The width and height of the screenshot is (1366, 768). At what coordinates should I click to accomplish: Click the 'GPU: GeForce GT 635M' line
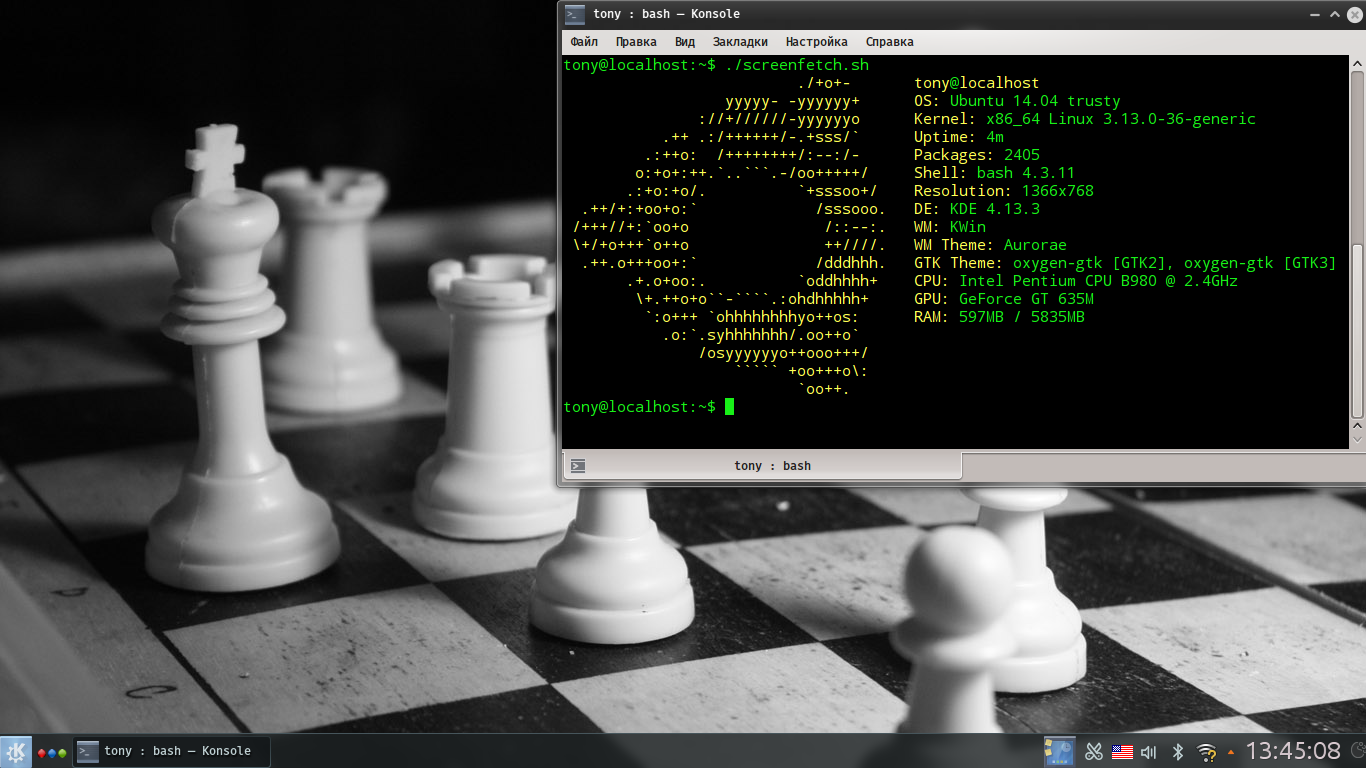click(1004, 299)
